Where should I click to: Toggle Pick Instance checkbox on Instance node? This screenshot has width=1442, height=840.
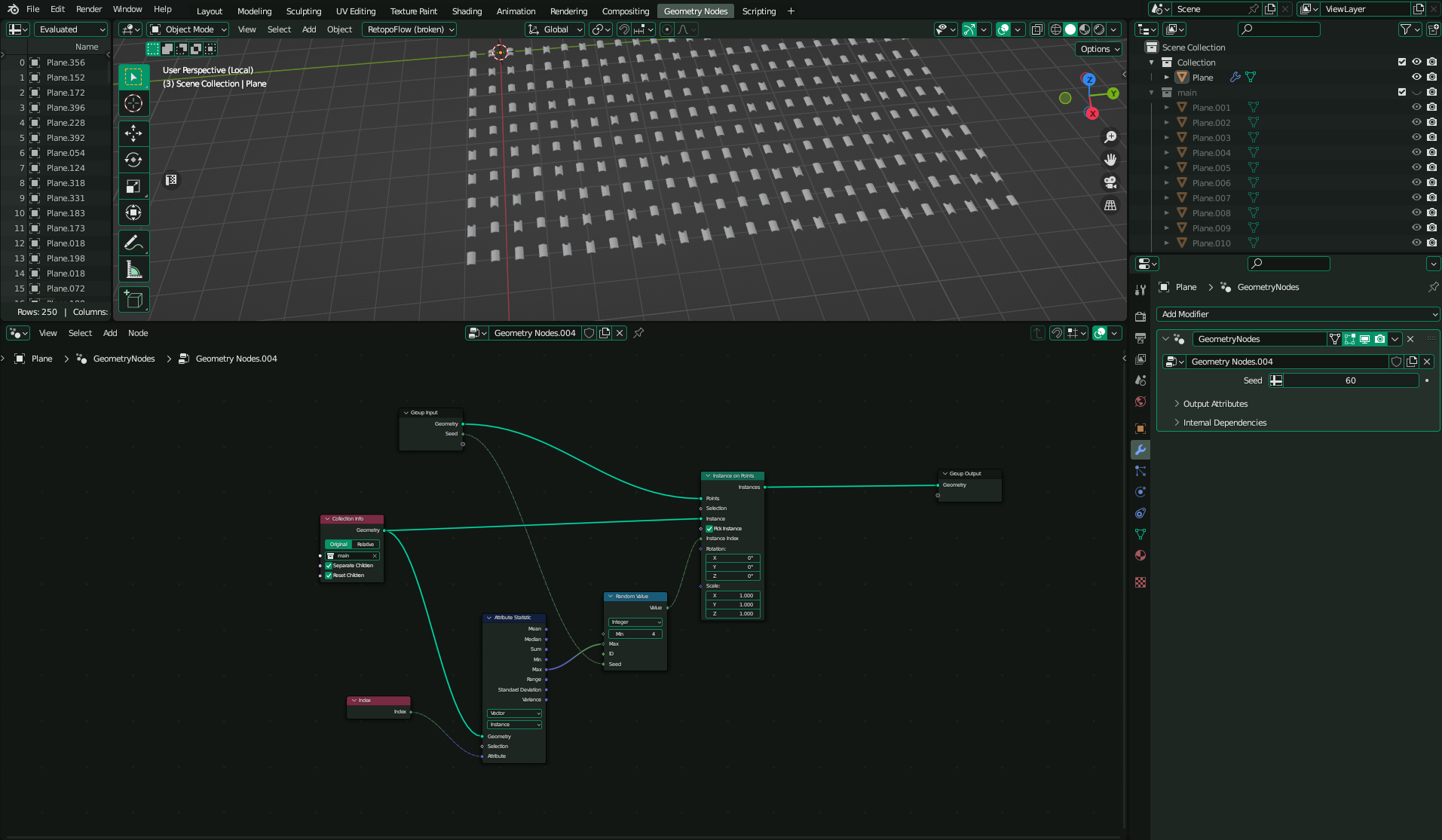(x=709, y=529)
